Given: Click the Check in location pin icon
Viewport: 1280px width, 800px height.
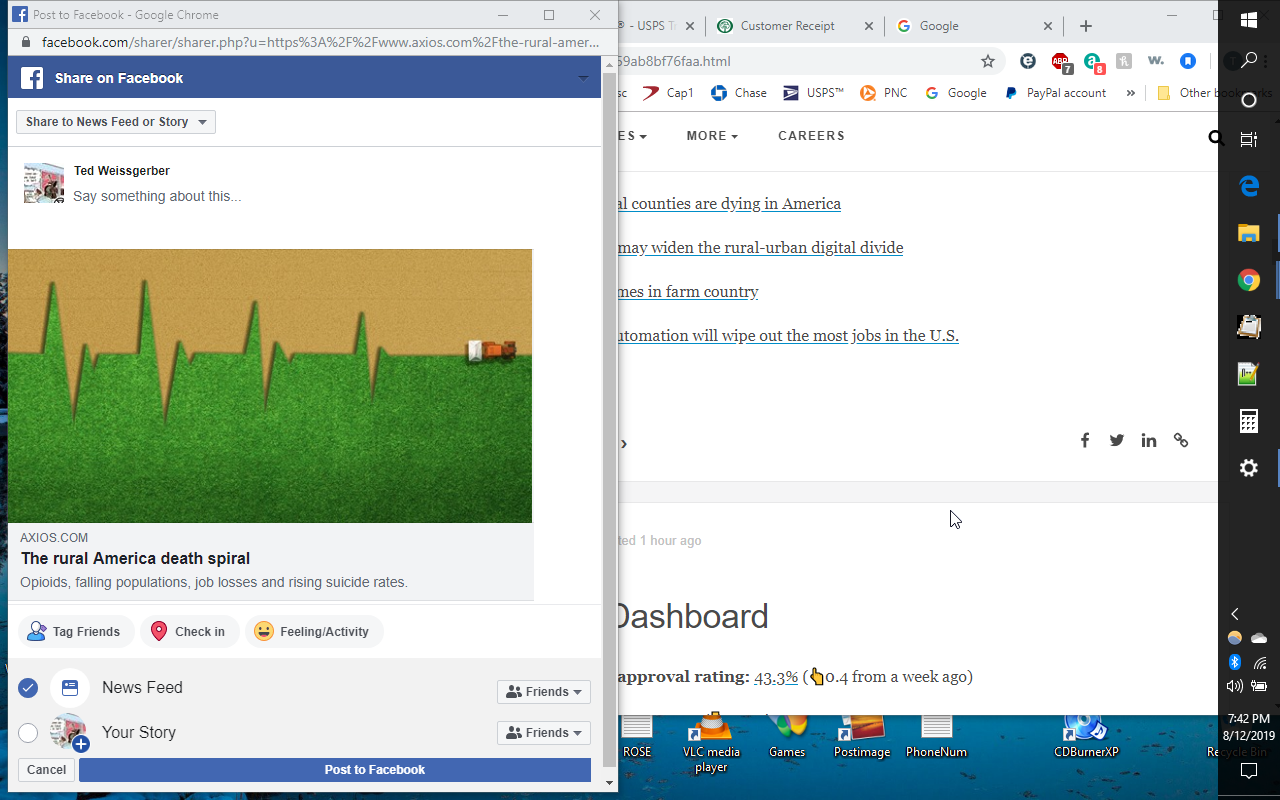Looking at the screenshot, I should click(x=158, y=631).
